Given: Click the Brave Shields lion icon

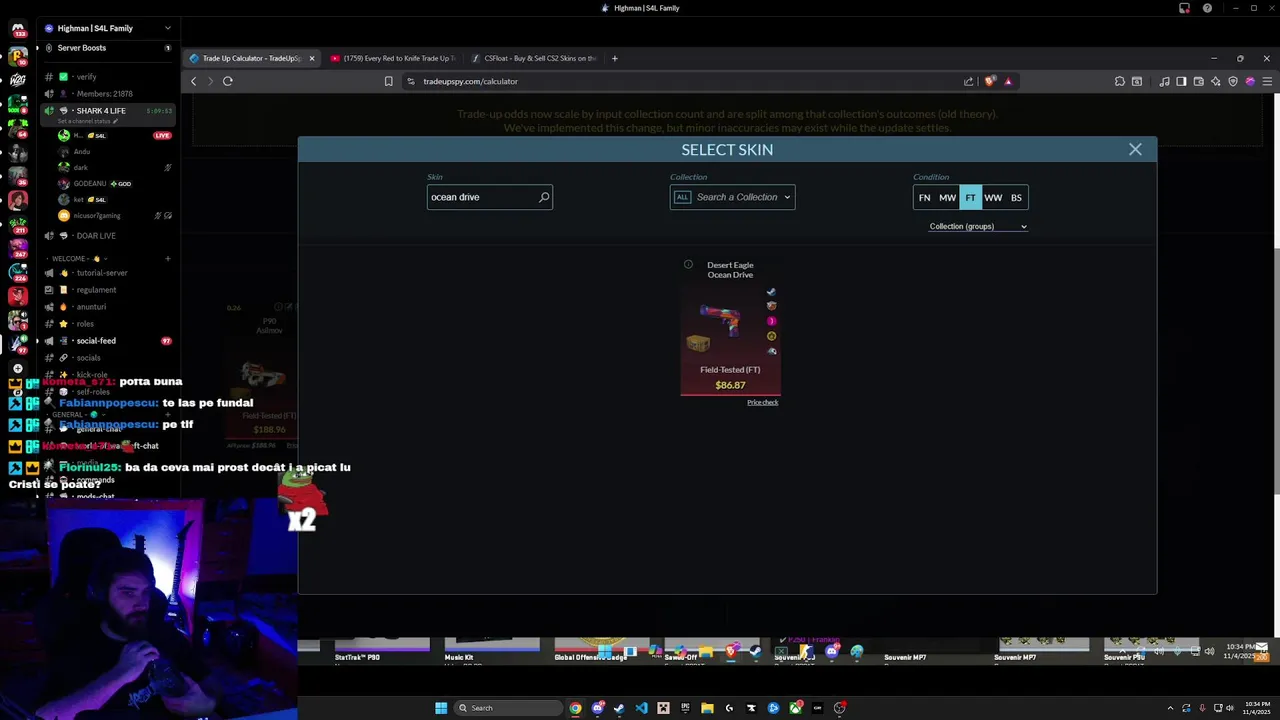Looking at the screenshot, I should 990,81.
